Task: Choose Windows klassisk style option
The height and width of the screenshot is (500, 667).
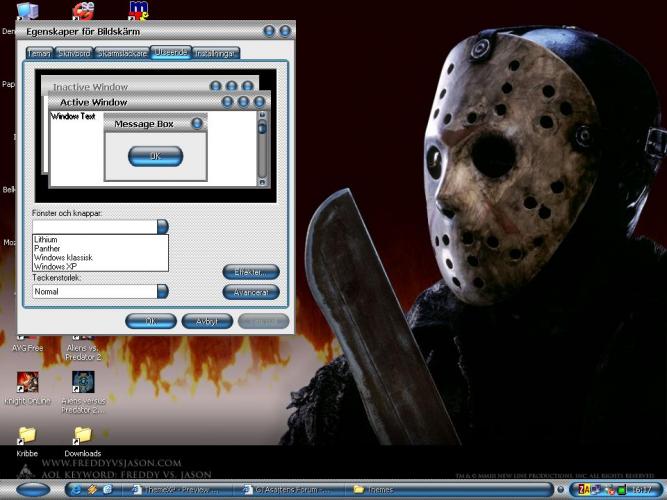Action: tap(63, 258)
